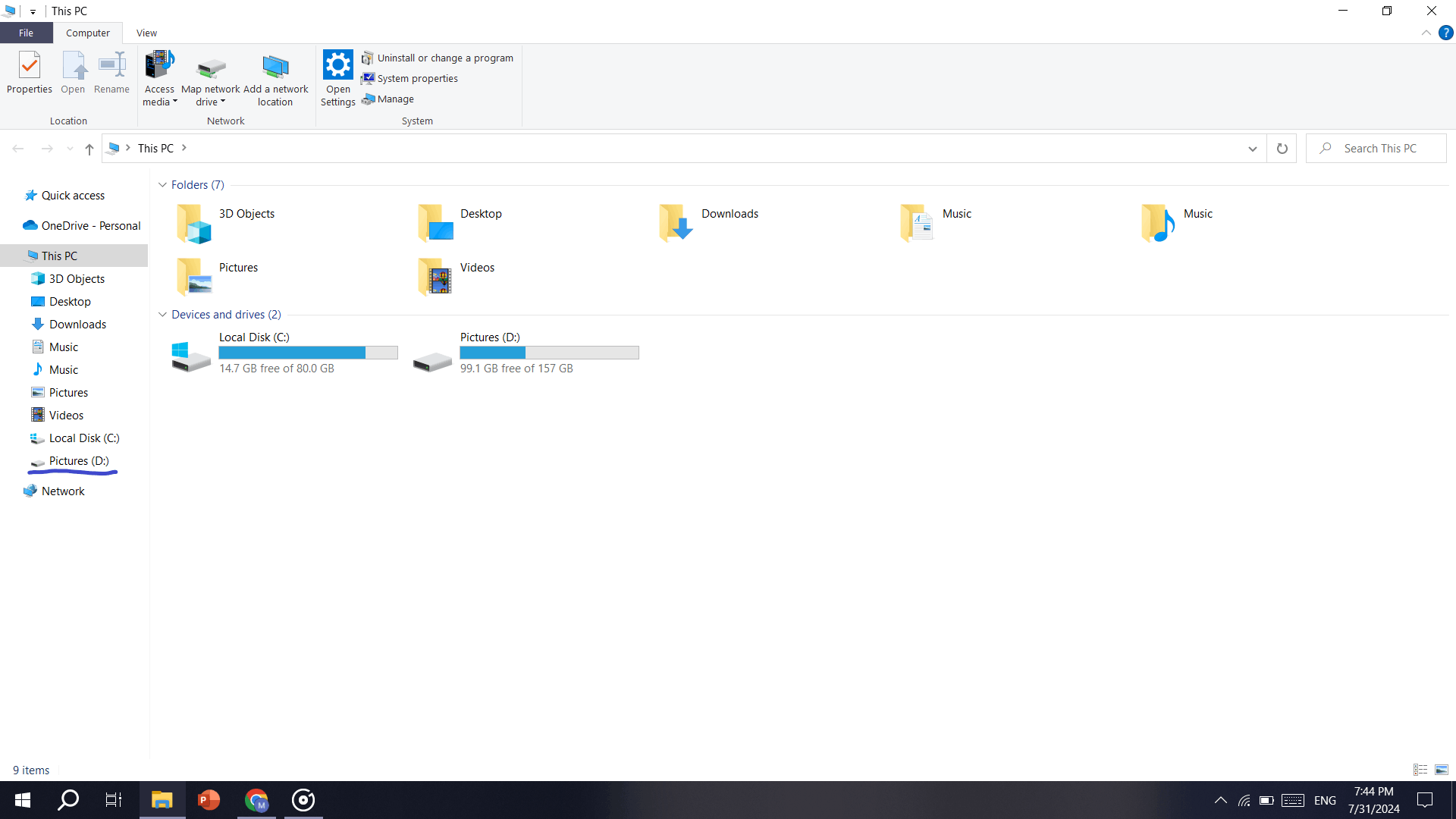Screen dimensions: 1456x819
Task: Open the Access media dropdown
Action: pos(159,96)
